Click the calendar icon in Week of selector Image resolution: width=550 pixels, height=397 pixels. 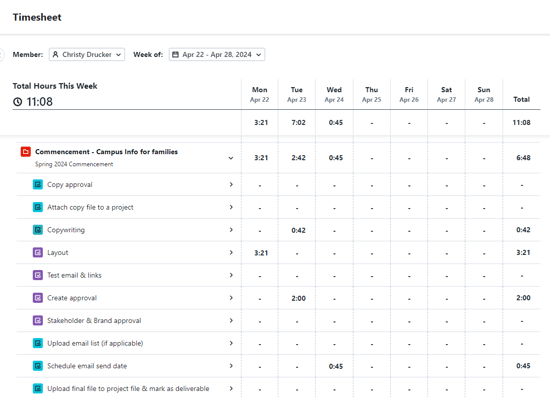[175, 54]
